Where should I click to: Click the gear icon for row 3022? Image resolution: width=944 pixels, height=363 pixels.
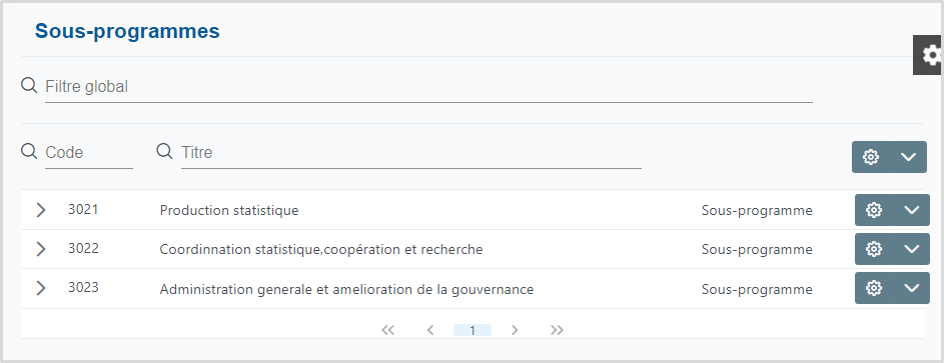point(874,249)
